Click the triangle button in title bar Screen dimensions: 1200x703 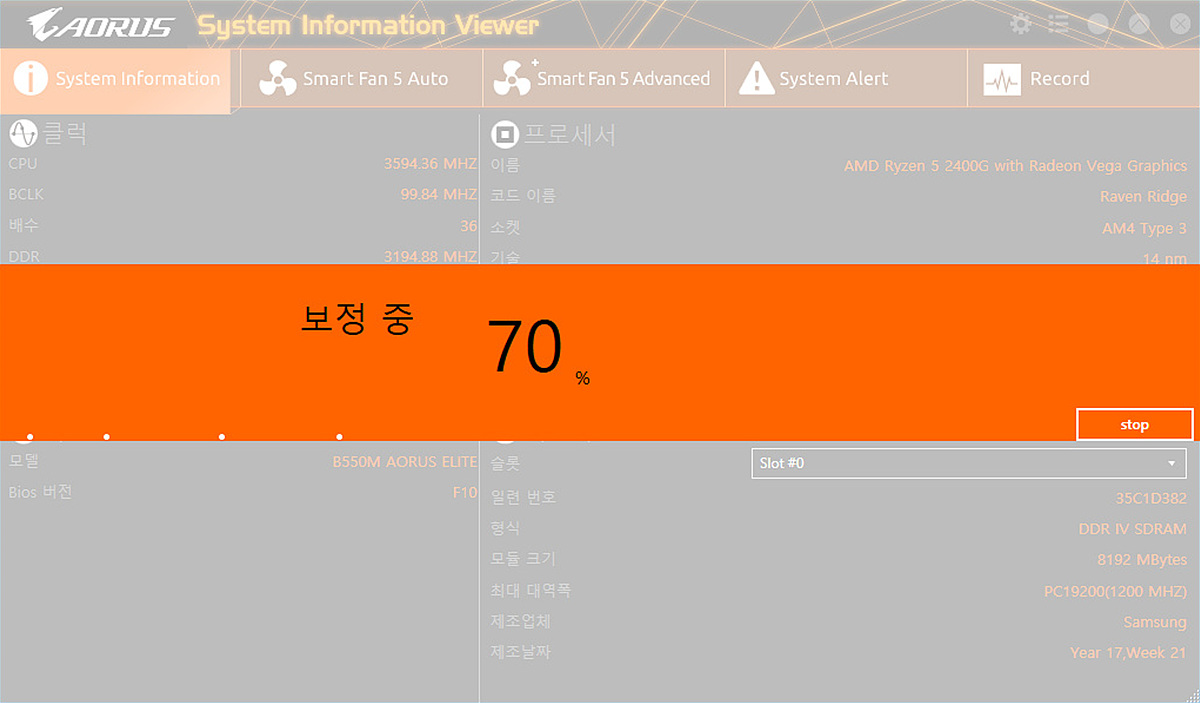point(1137,24)
